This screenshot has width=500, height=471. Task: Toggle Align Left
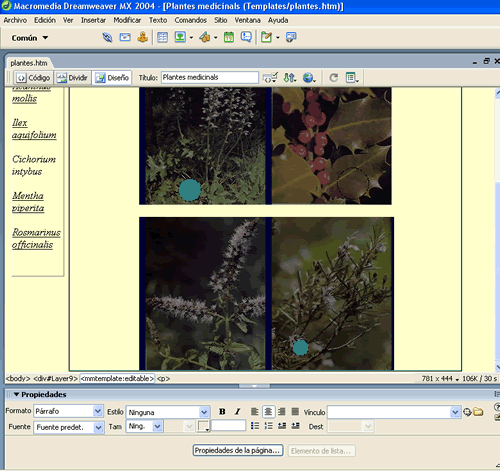tap(255, 412)
